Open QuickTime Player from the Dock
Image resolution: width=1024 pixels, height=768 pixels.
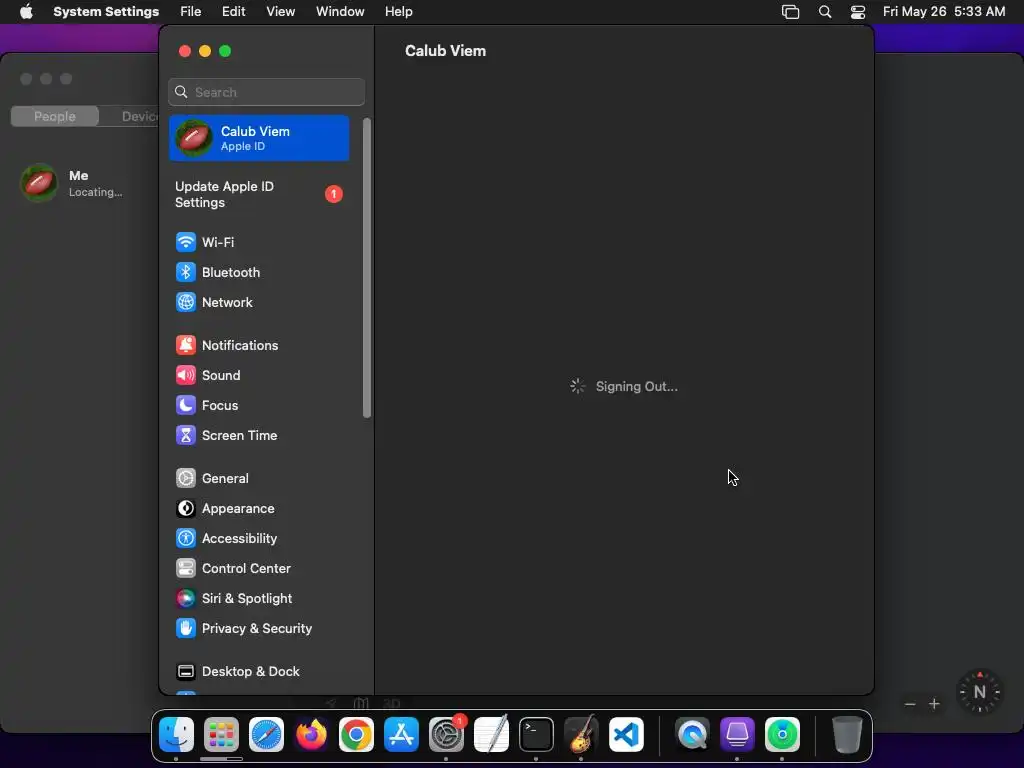pyautogui.click(x=692, y=735)
